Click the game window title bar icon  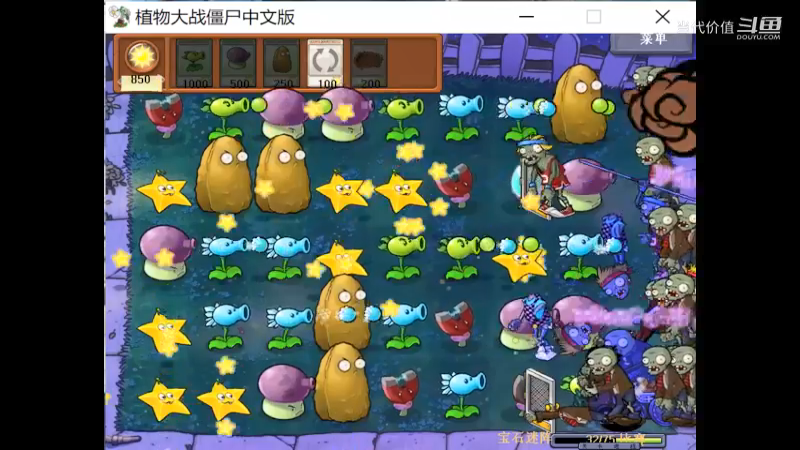click(x=119, y=17)
